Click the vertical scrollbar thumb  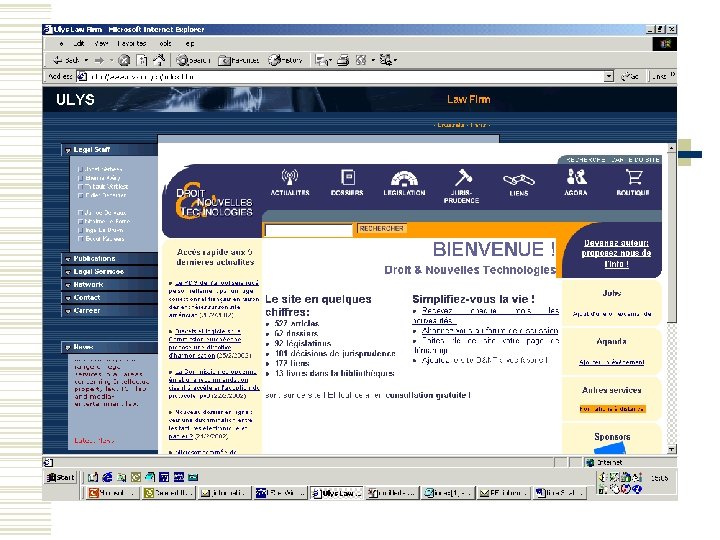pyautogui.click(x=671, y=237)
